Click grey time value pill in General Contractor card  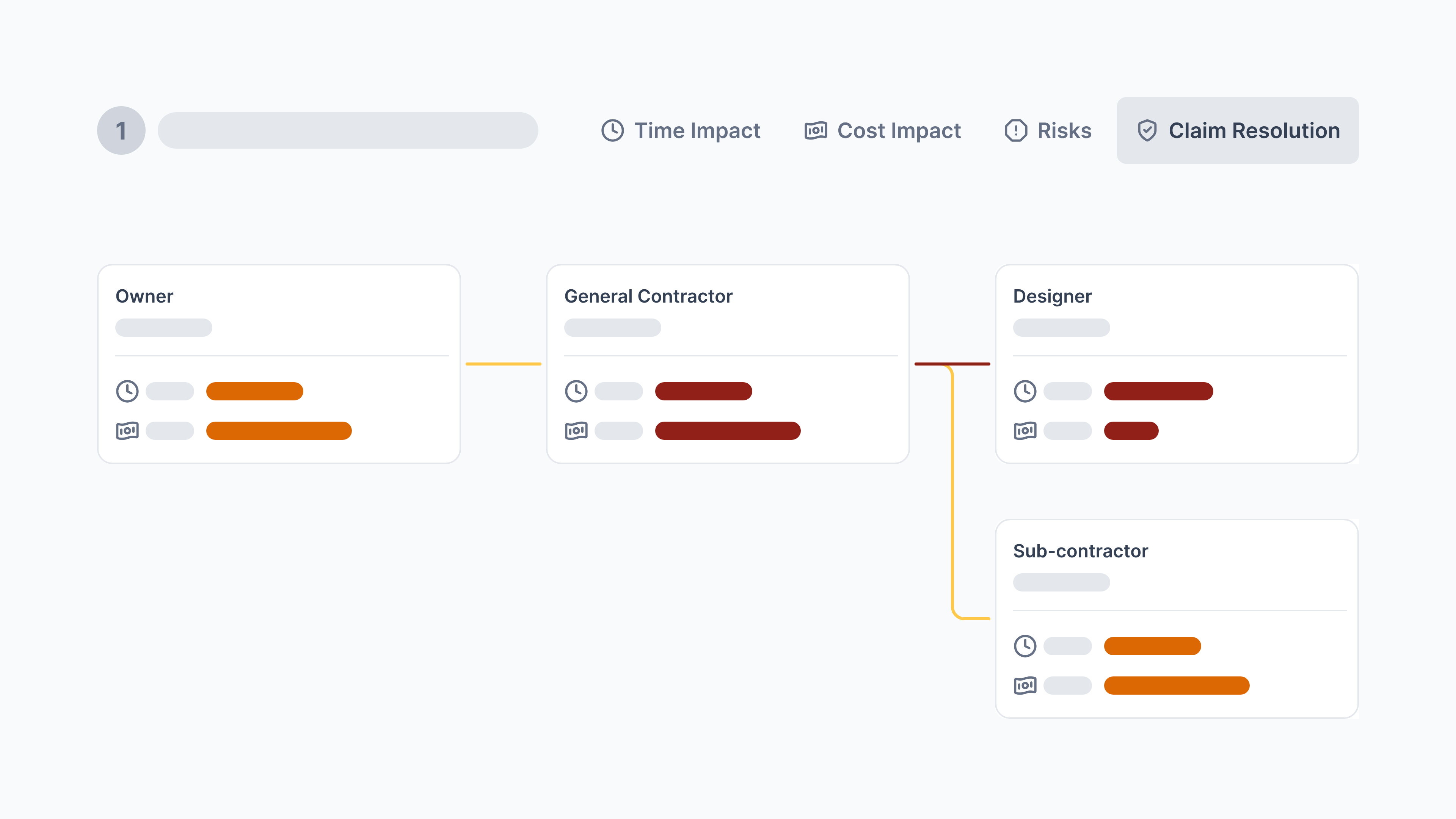point(619,391)
